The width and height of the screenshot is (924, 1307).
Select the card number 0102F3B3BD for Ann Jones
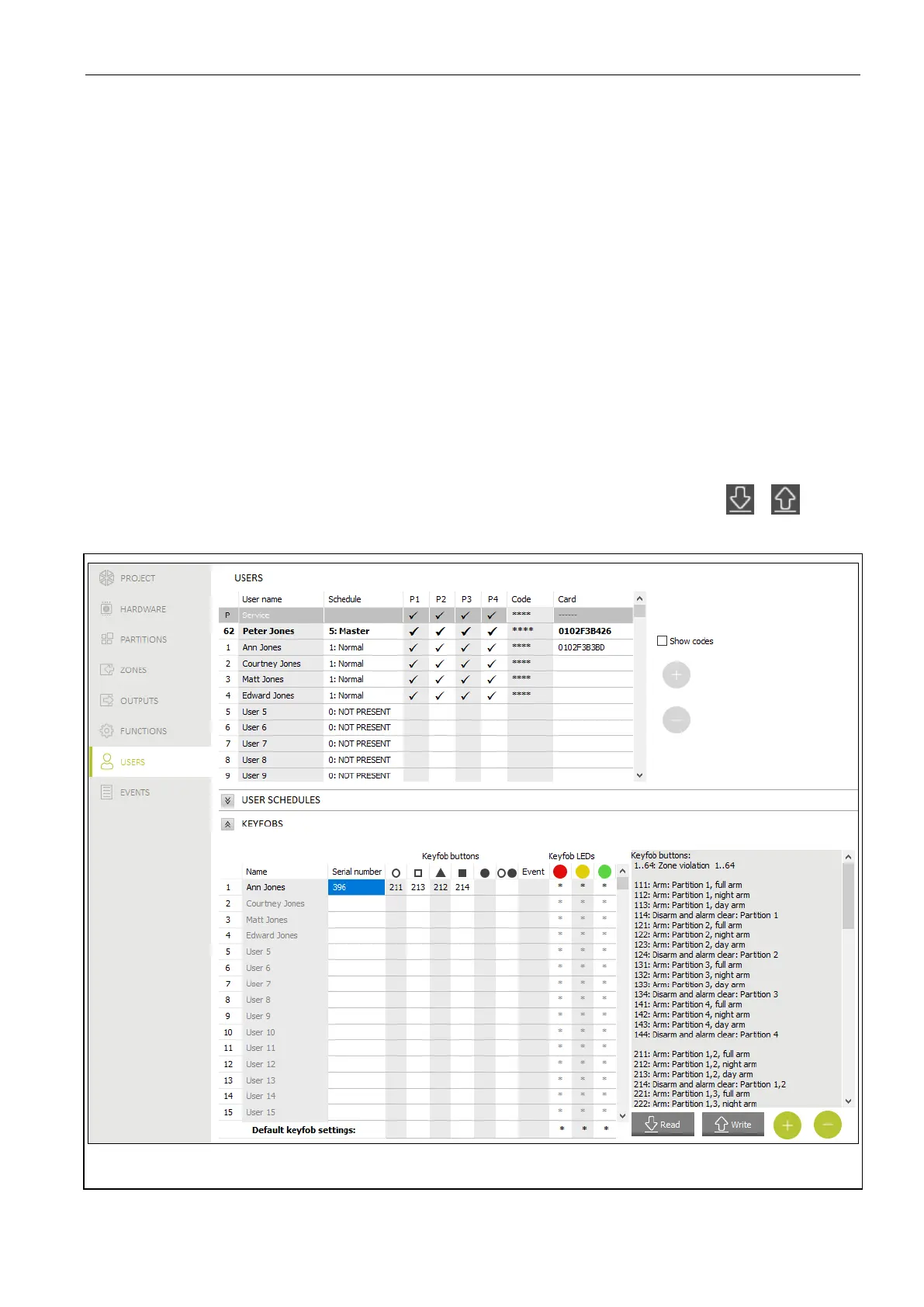[x=581, y=647]
